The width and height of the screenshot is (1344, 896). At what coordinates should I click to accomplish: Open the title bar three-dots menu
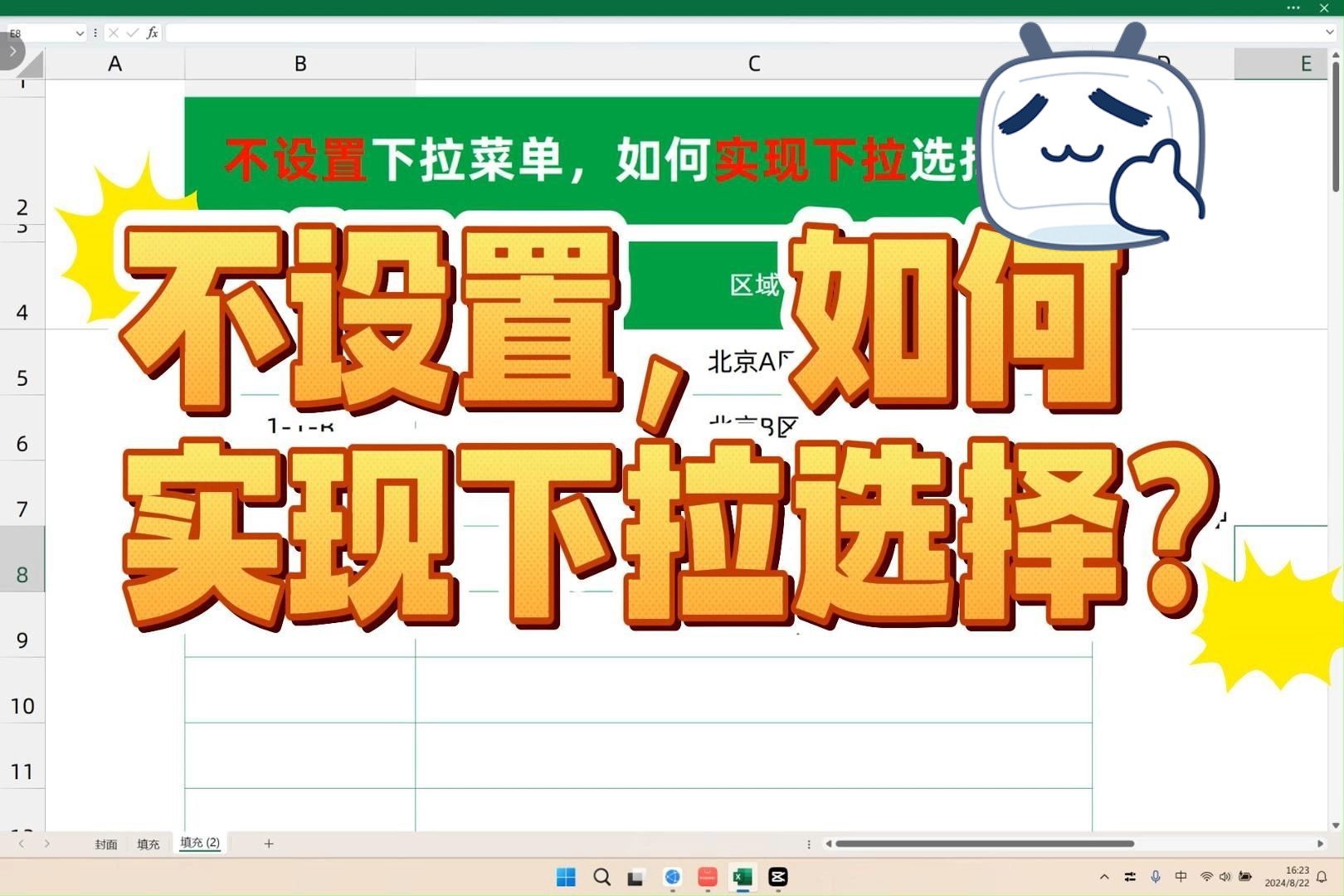pyautogui.click(x=1293, y=7)
